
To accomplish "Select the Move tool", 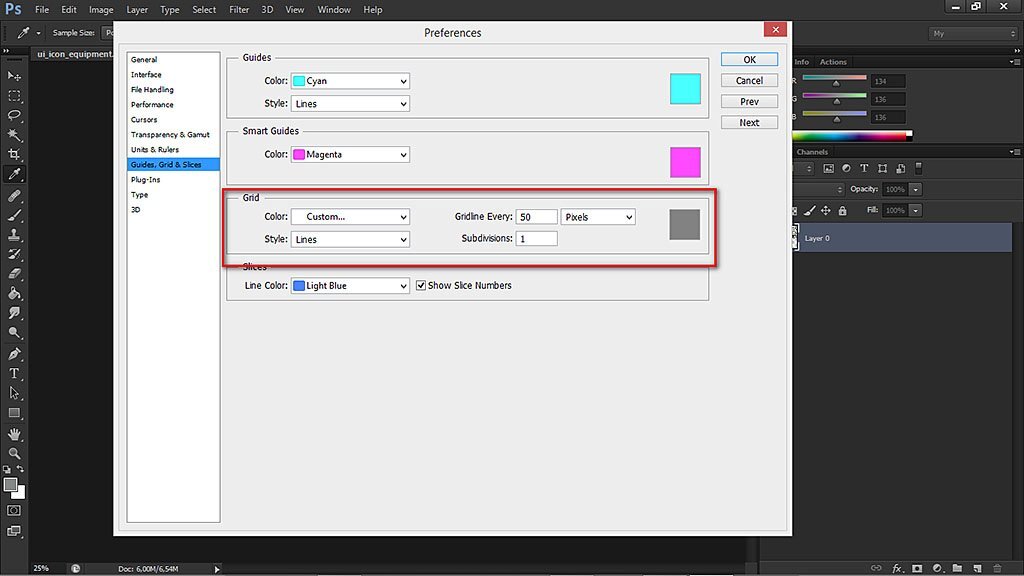I will tap(14, 76).
